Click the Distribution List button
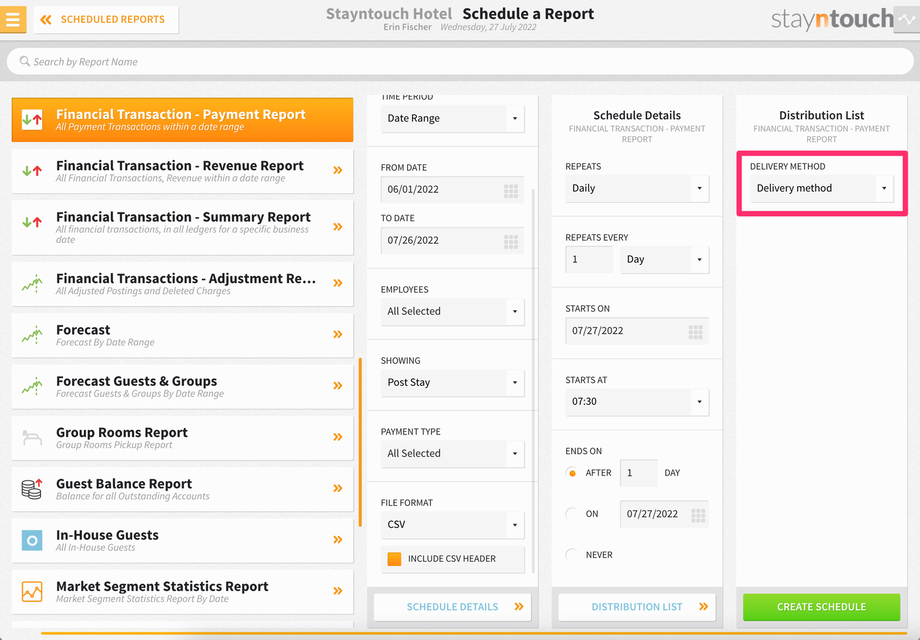The image size is (920, 640). click(x=637, y=607)
